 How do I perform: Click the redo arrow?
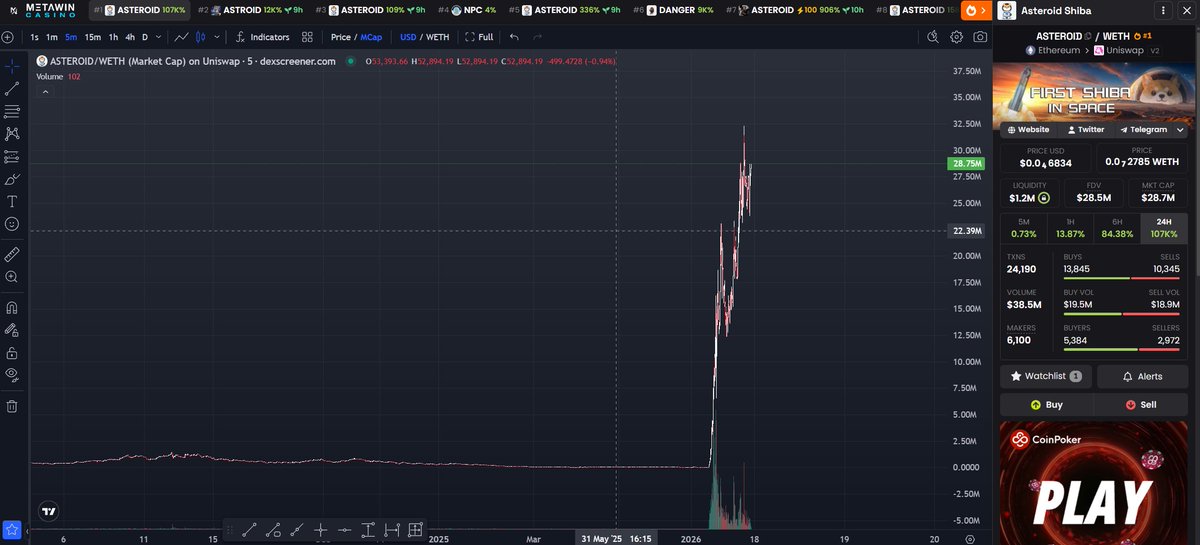tap(538, 37)
